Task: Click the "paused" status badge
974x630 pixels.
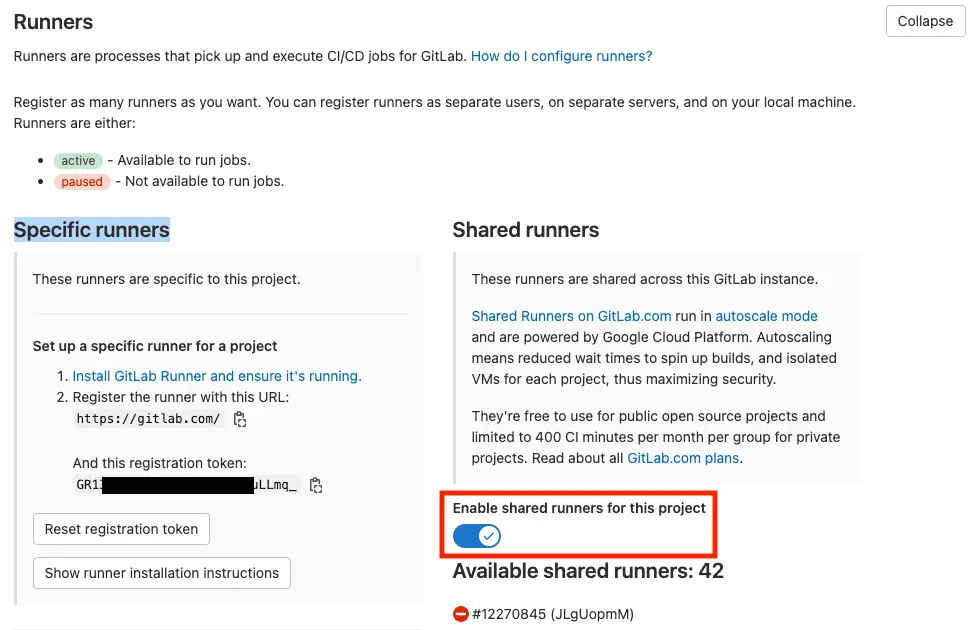Action: pyautogui.click(x=81, y=181)
